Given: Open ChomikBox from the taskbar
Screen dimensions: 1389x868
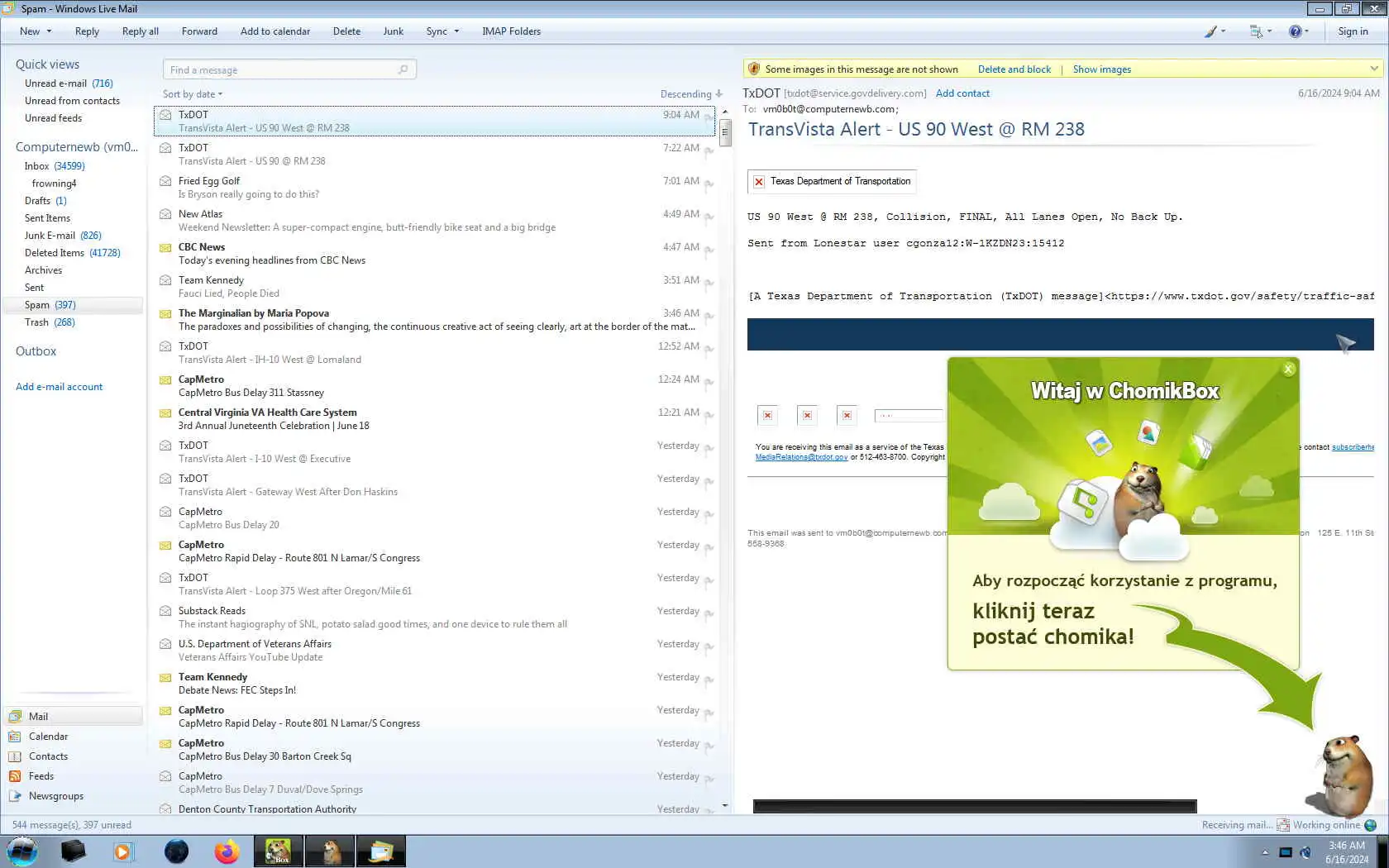Looking at the screenshot, I should (278, 851).
